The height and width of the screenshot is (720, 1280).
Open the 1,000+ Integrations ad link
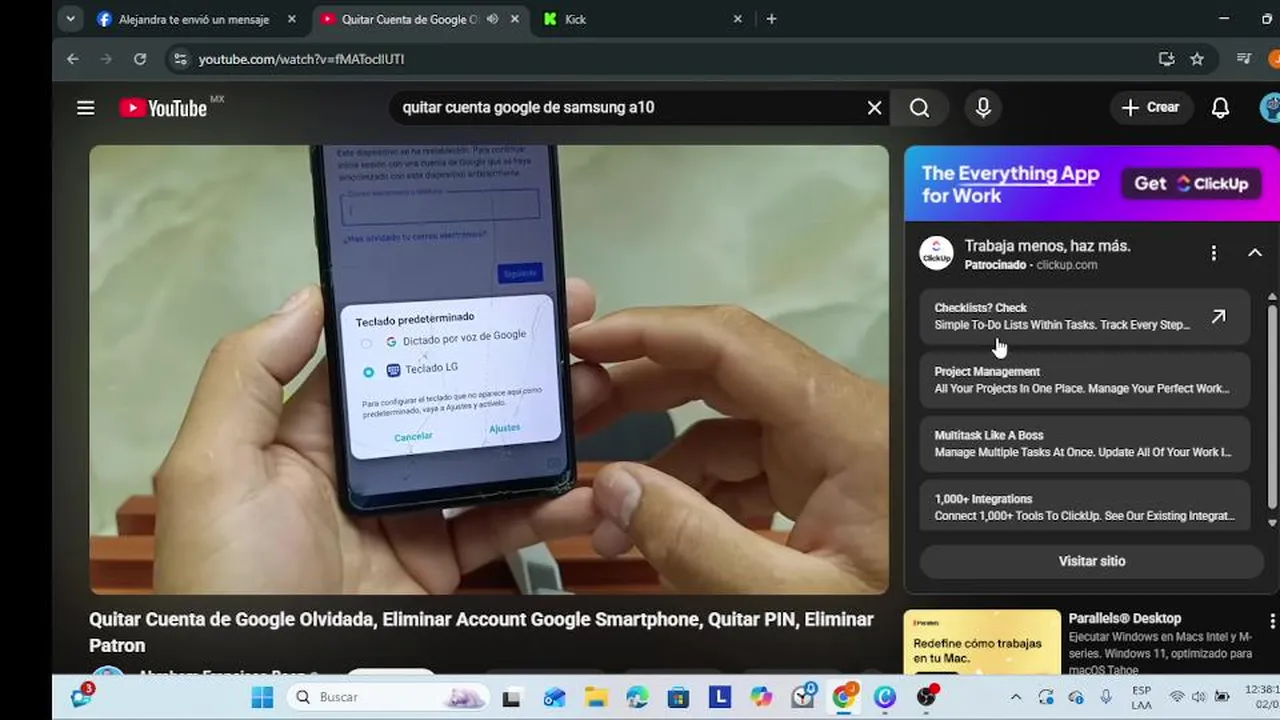[x=1085, y=507]
